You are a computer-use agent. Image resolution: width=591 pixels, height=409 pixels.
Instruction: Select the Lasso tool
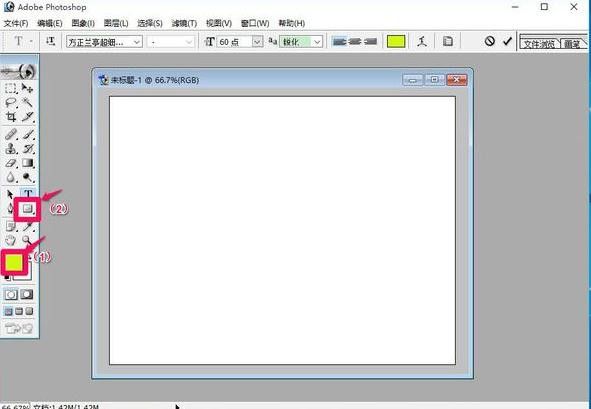11,103
